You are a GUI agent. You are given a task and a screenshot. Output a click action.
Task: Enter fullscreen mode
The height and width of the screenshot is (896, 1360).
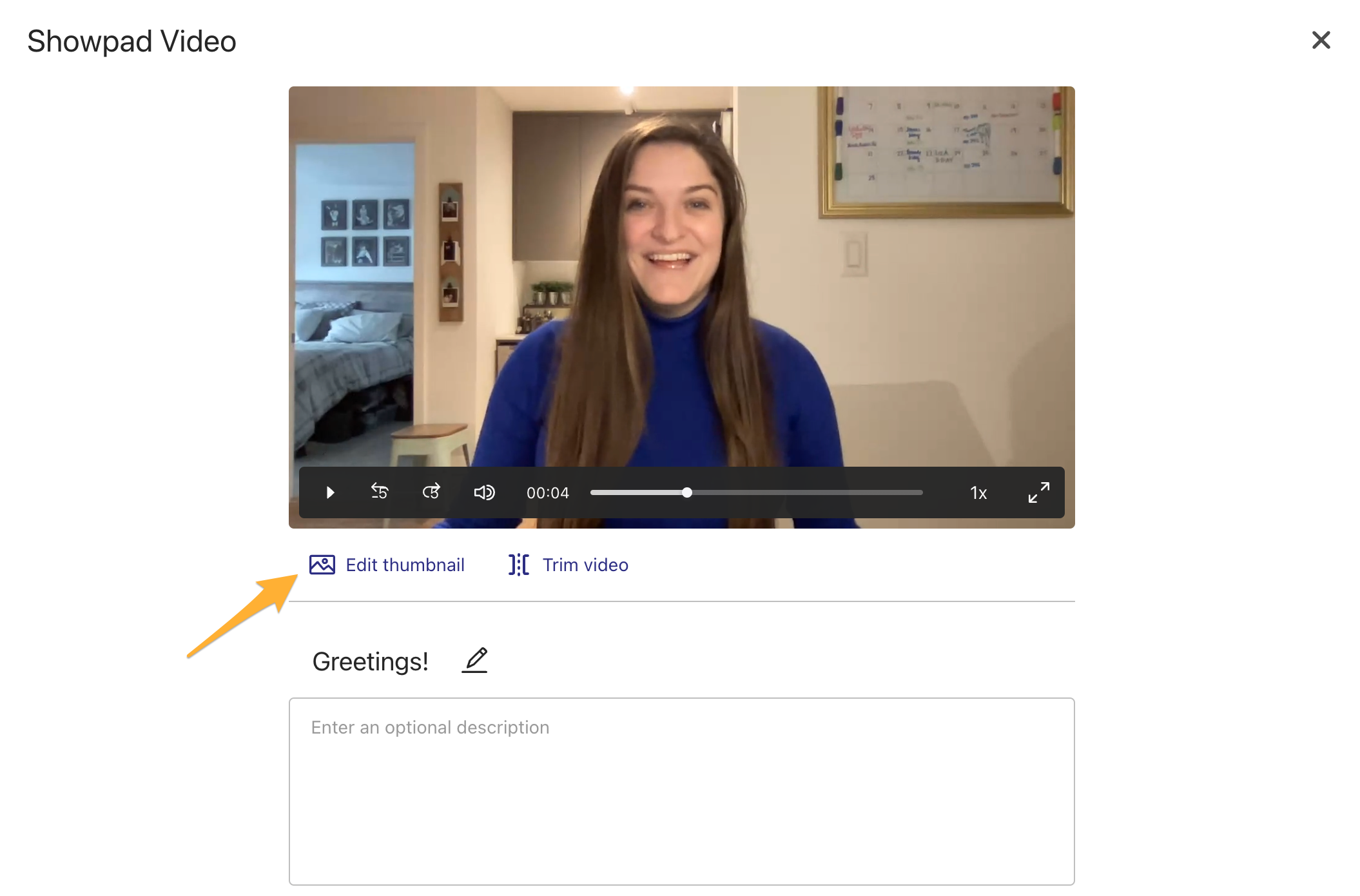point(1038,492)
